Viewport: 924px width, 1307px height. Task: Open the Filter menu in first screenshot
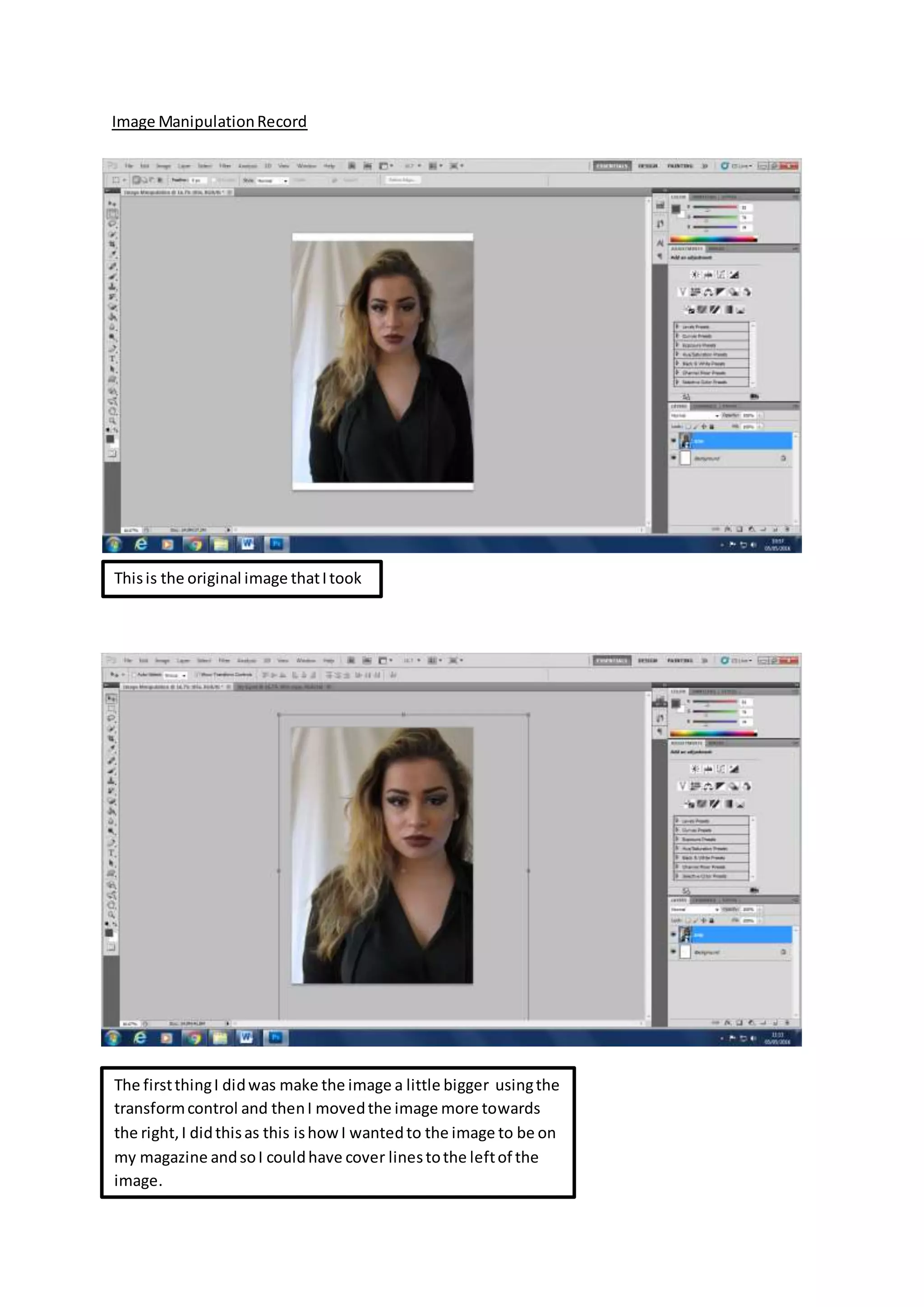point(225,166)
